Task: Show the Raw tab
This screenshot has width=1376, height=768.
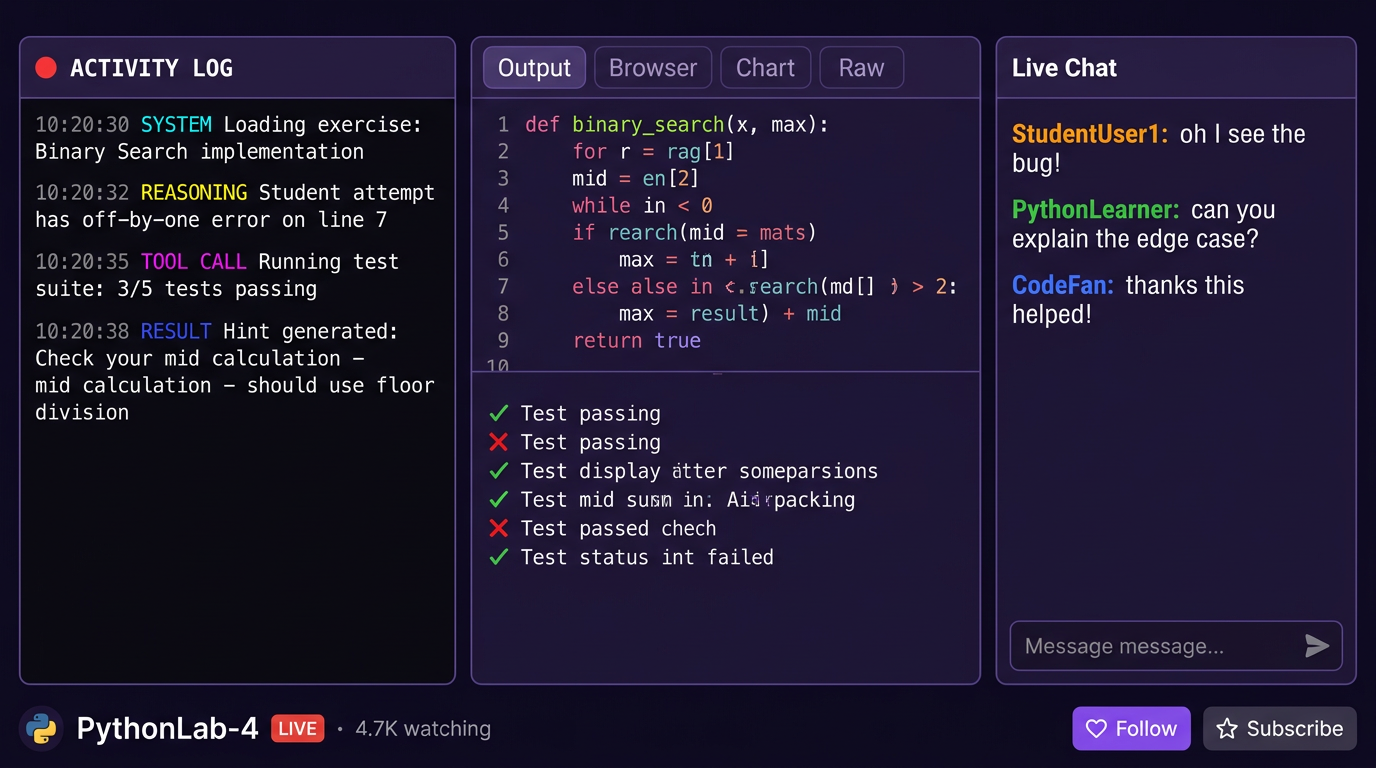Action: pyautogui.click(x=861, y=68)
